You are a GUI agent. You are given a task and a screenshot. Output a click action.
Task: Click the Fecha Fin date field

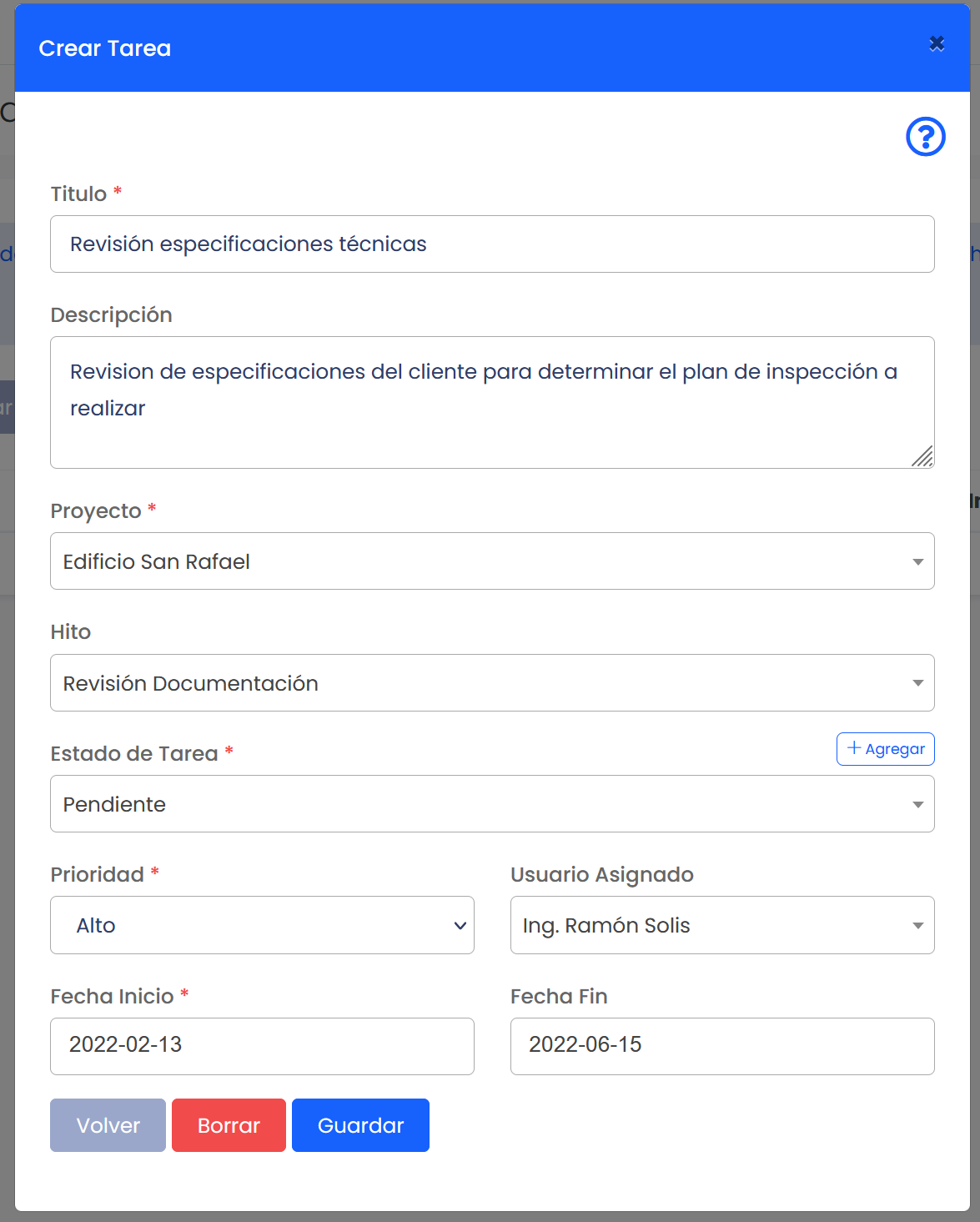point(722,1046)
